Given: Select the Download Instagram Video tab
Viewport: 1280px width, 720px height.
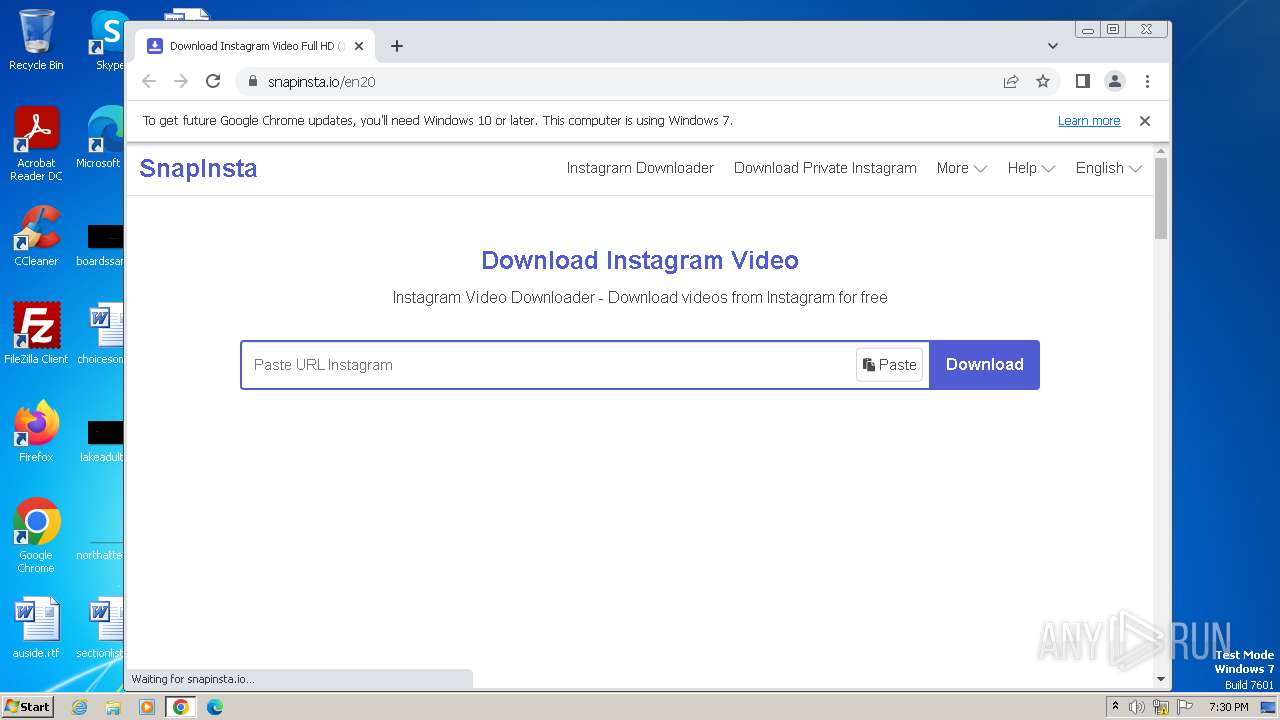Looking at the screenshot, I should tap(255, 46).
